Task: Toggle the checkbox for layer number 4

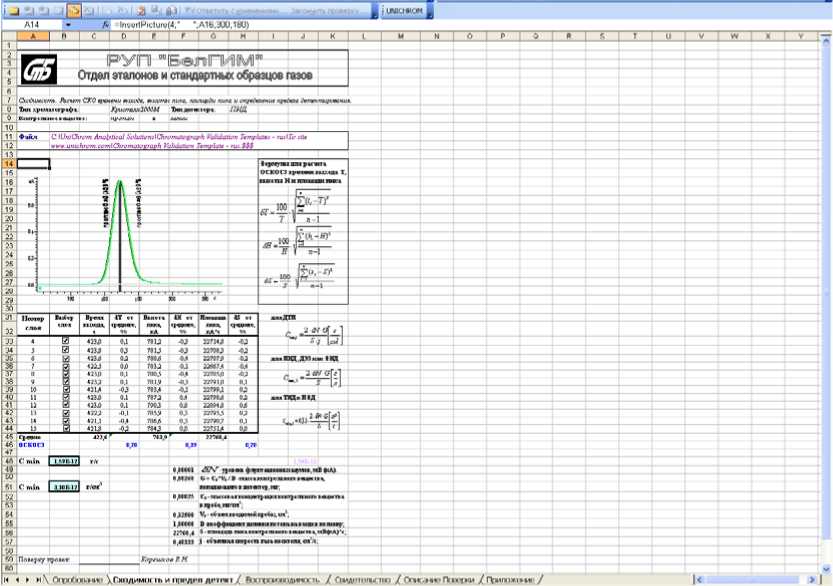Action: (x=65, y=341)
